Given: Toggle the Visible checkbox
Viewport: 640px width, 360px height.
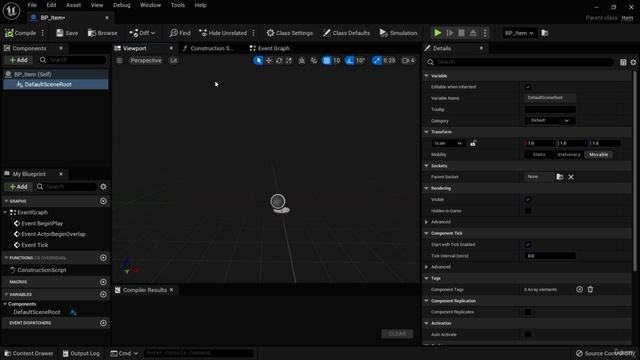Looking at the screenshot, I should pyautogui.click(x=528, y=200).
